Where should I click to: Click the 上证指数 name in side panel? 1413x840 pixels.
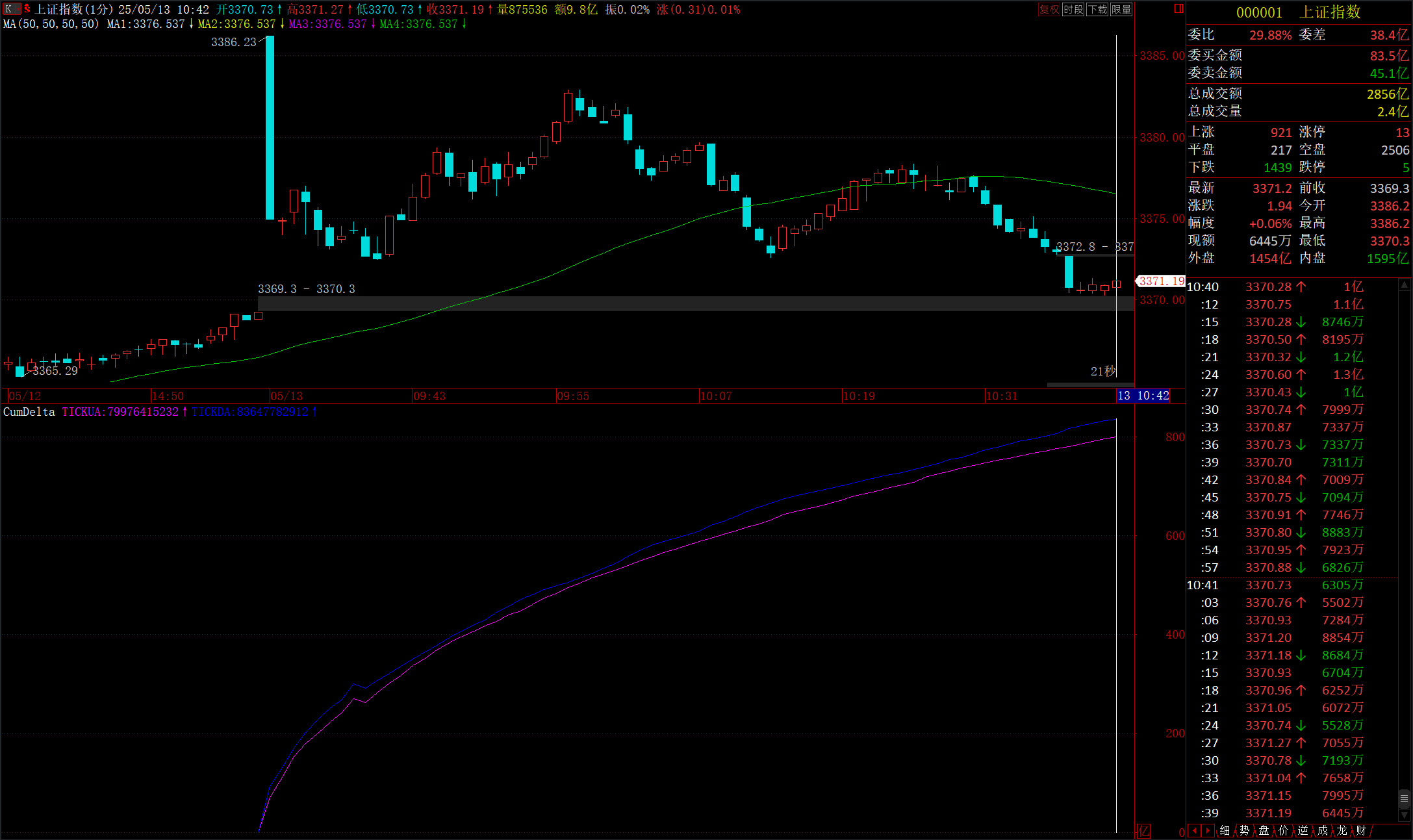coord(1330,12)
